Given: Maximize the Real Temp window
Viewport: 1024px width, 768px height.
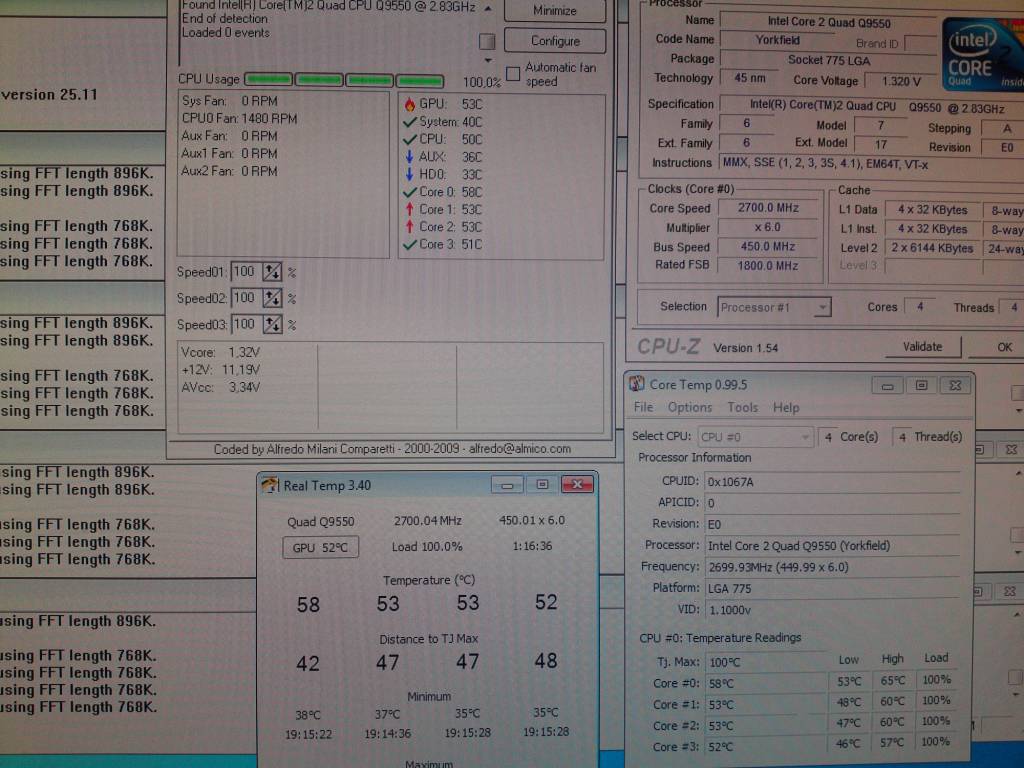Looking at the screenshot, I should click(542, 485).
